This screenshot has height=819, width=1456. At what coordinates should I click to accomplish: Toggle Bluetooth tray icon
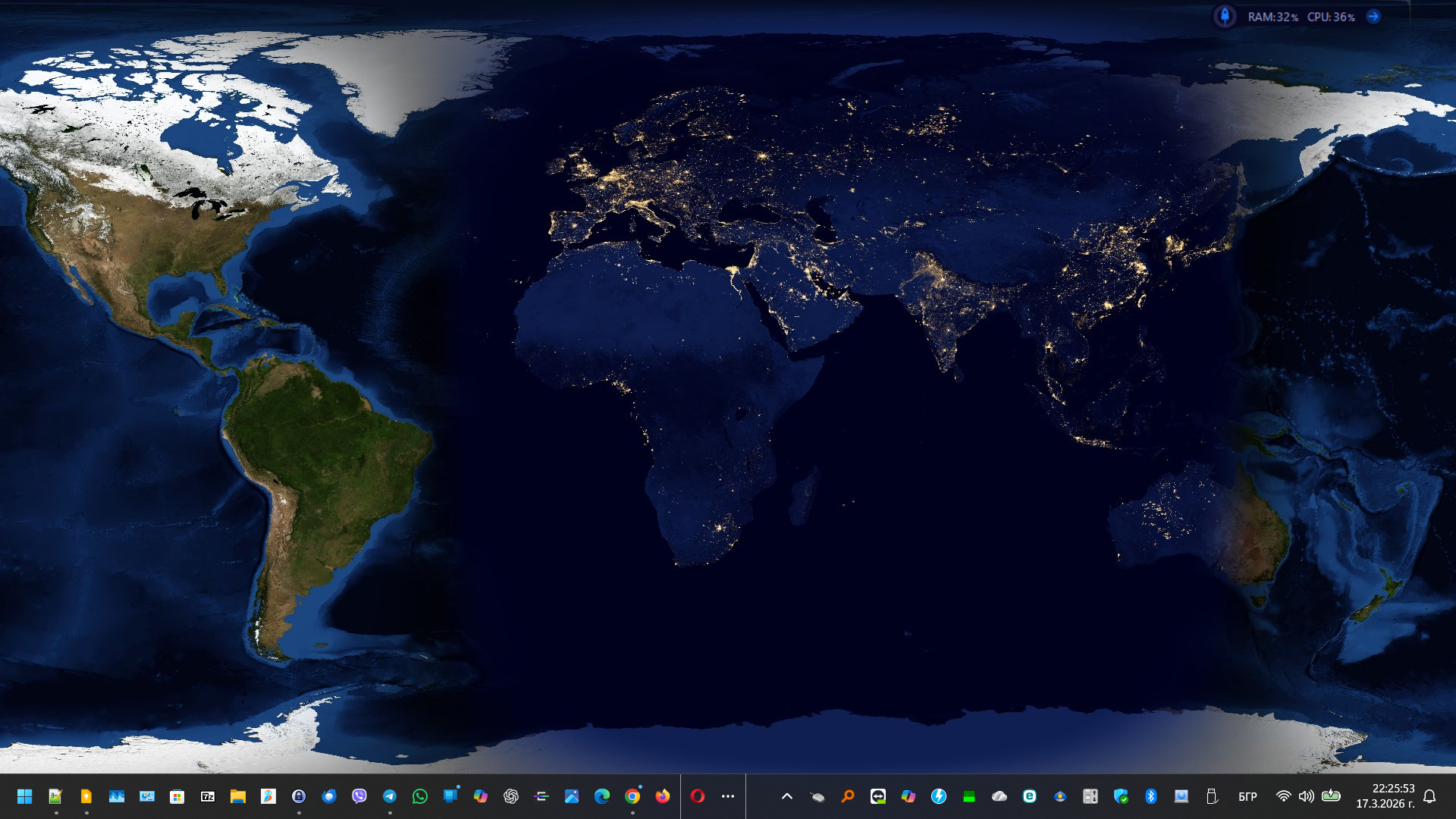pyautogui.click(x=1150, y=796)
